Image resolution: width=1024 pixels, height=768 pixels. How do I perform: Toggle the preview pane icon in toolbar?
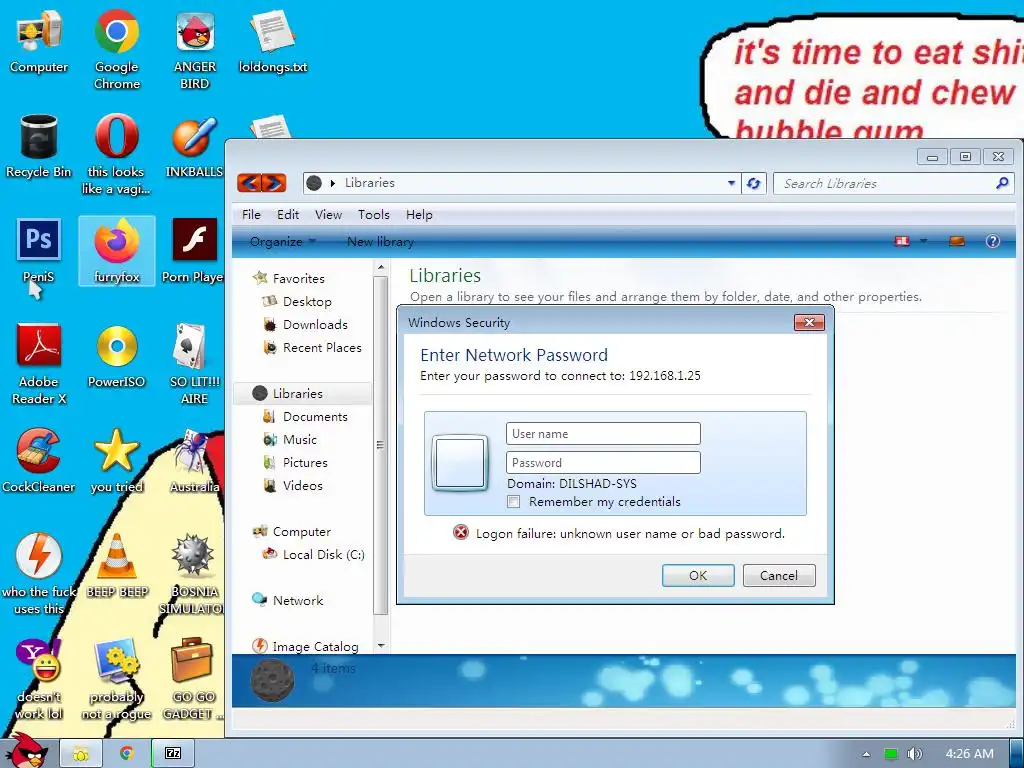click(x=957, y=241)
